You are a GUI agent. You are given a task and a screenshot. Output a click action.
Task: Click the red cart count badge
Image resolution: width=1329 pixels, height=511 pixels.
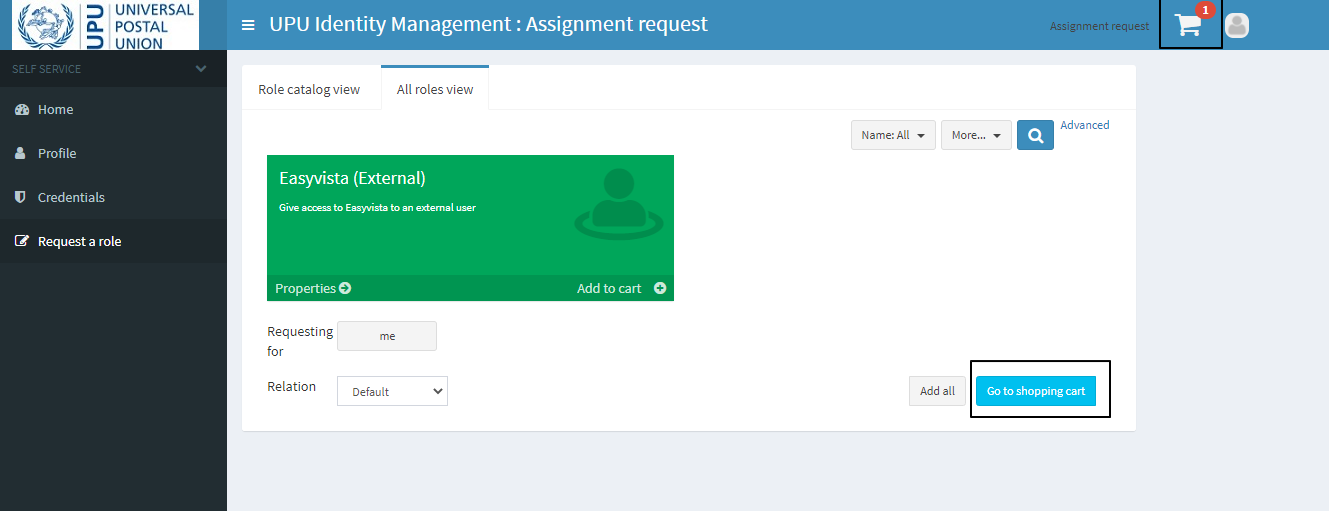tap(1205, 10)
